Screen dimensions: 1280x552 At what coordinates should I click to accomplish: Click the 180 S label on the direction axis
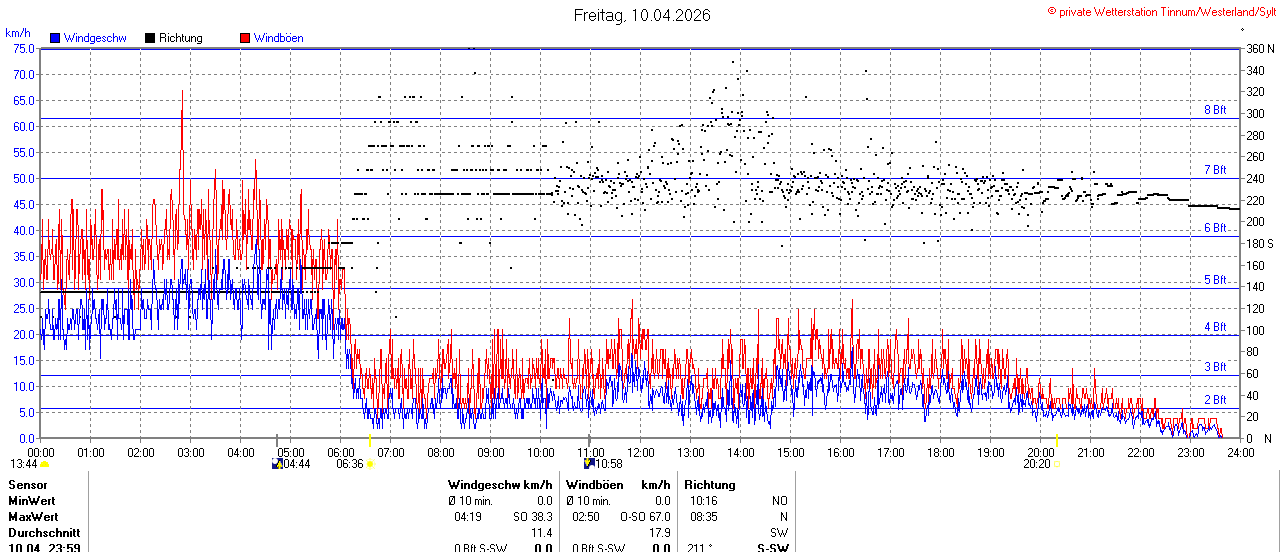point(1260,243)
